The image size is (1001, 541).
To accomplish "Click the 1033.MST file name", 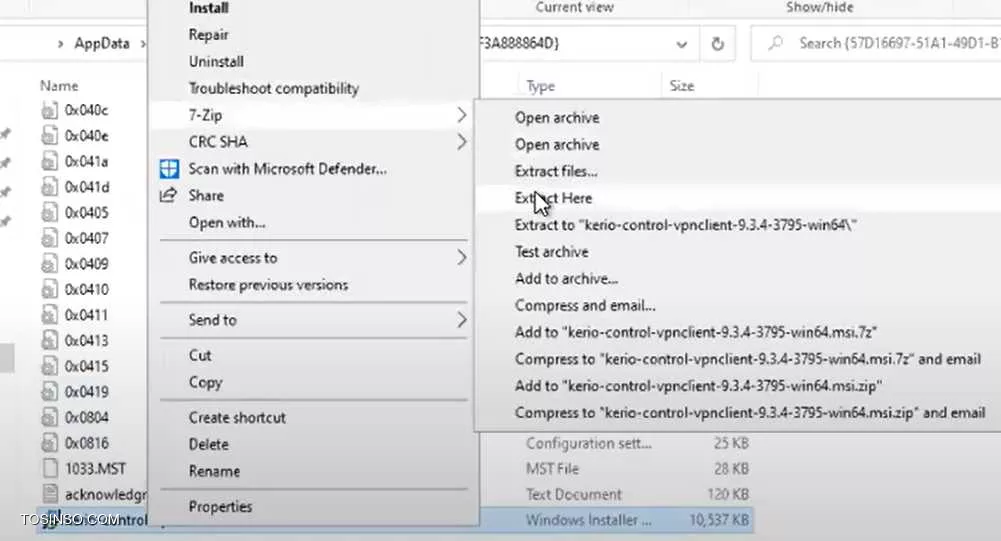I will point(95,469).
